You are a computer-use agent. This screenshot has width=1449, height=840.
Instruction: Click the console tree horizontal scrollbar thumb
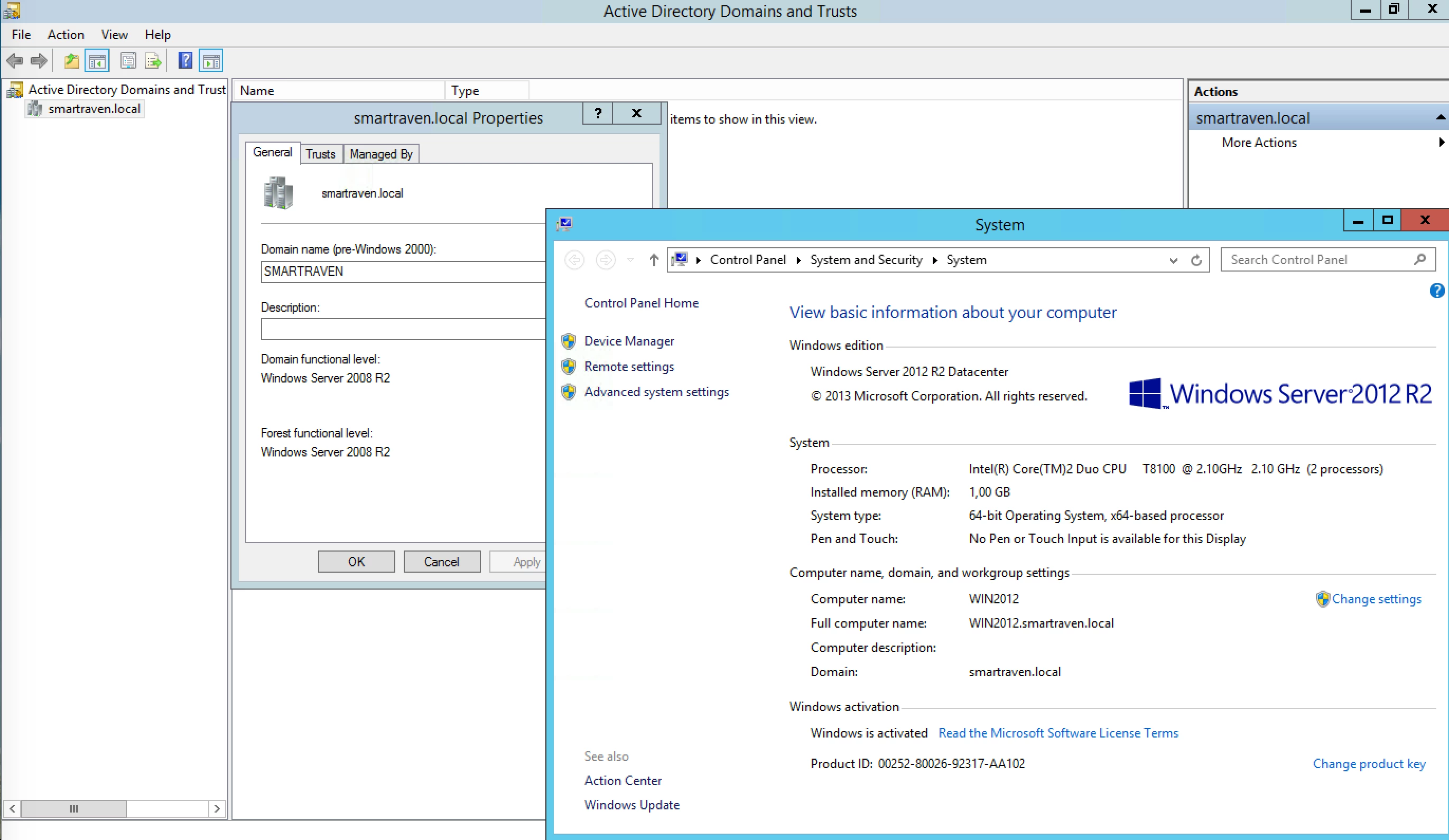pyautogui.click(x=73, y=808)
